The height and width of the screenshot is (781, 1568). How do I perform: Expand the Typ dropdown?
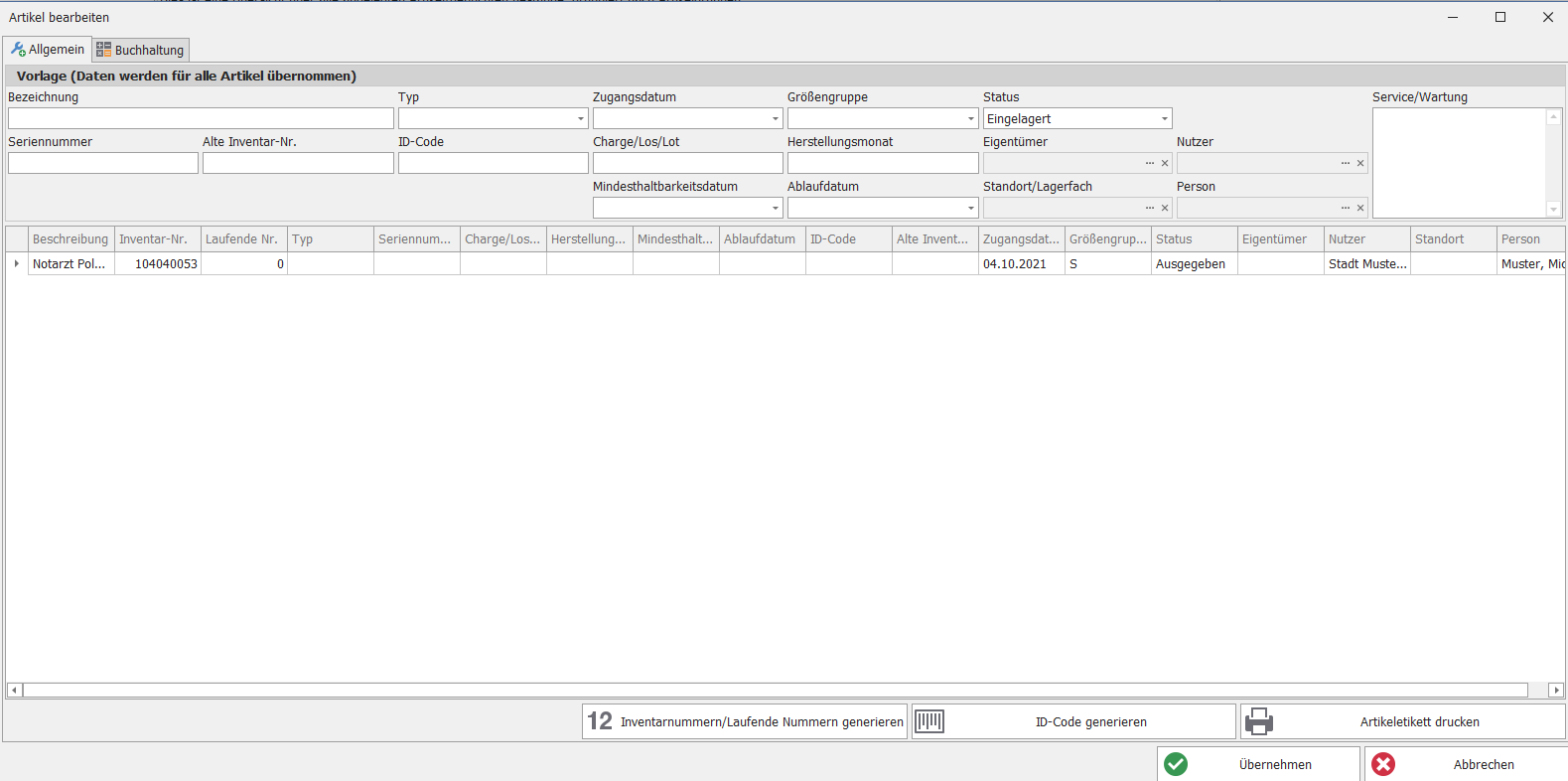tap(581, 119)
